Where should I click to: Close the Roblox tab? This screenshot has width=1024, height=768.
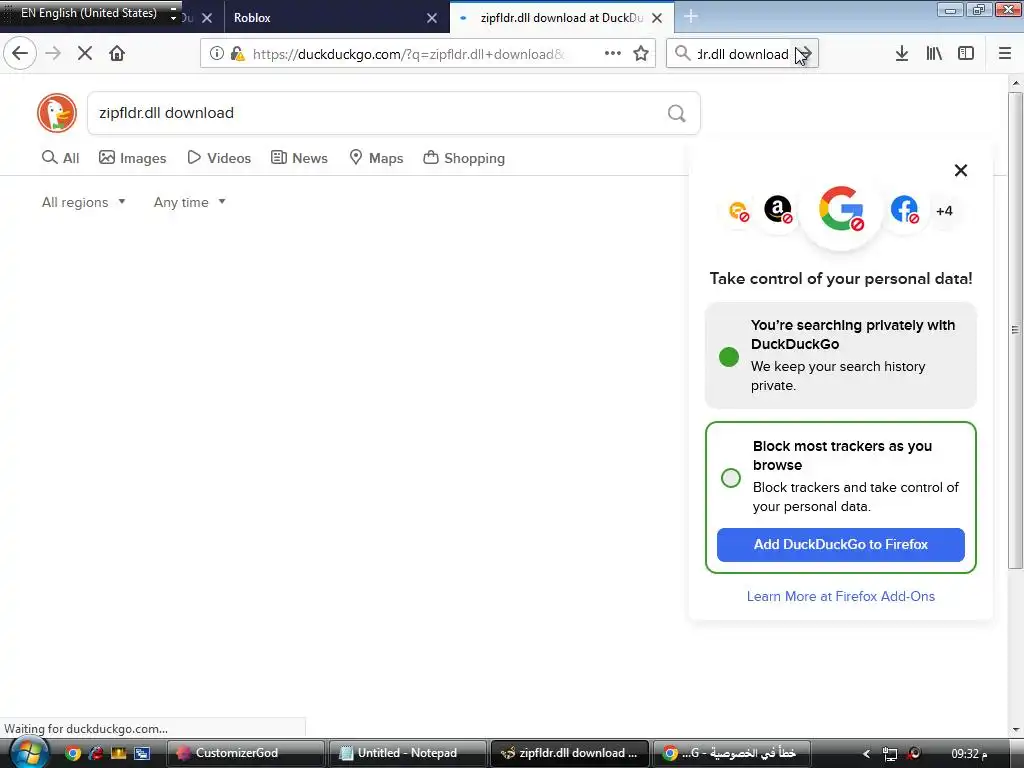click(x=432, y=18)
